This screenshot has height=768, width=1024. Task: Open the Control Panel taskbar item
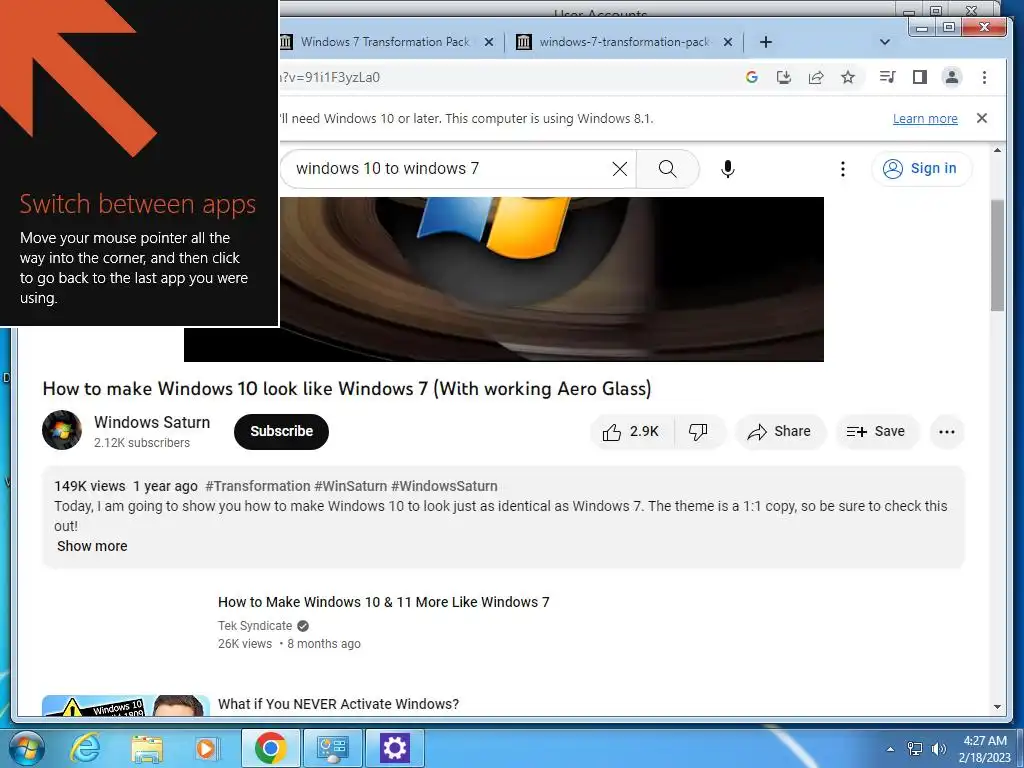coord(332,748)
